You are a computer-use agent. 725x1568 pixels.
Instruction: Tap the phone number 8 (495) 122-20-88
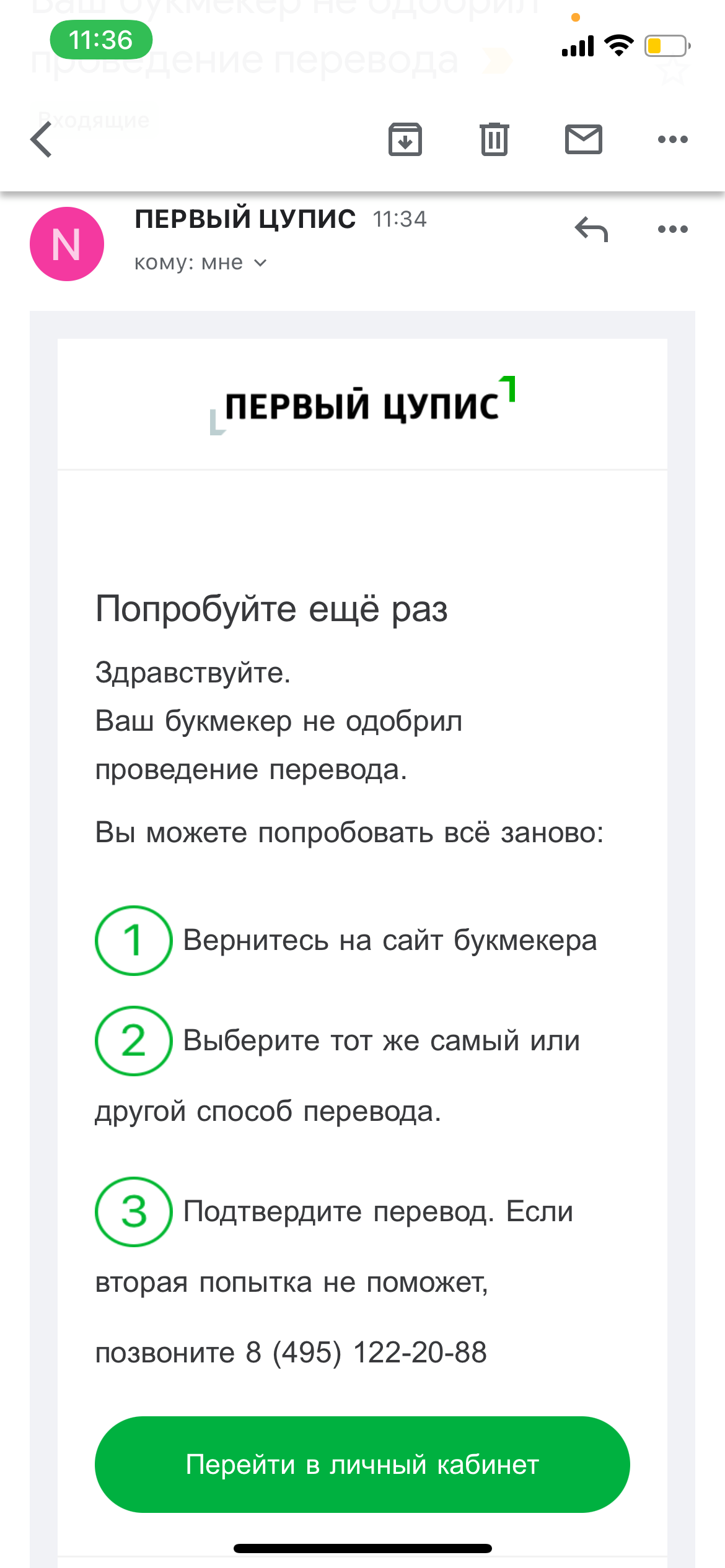point(366,1352)
